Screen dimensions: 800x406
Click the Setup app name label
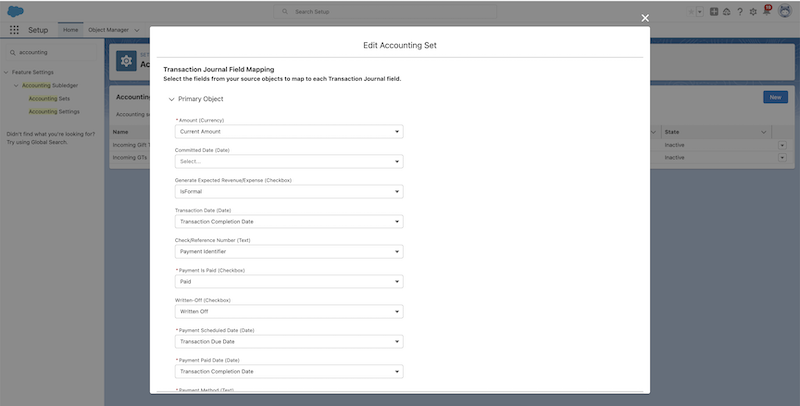pyautogui.click(x=38, y=30)
